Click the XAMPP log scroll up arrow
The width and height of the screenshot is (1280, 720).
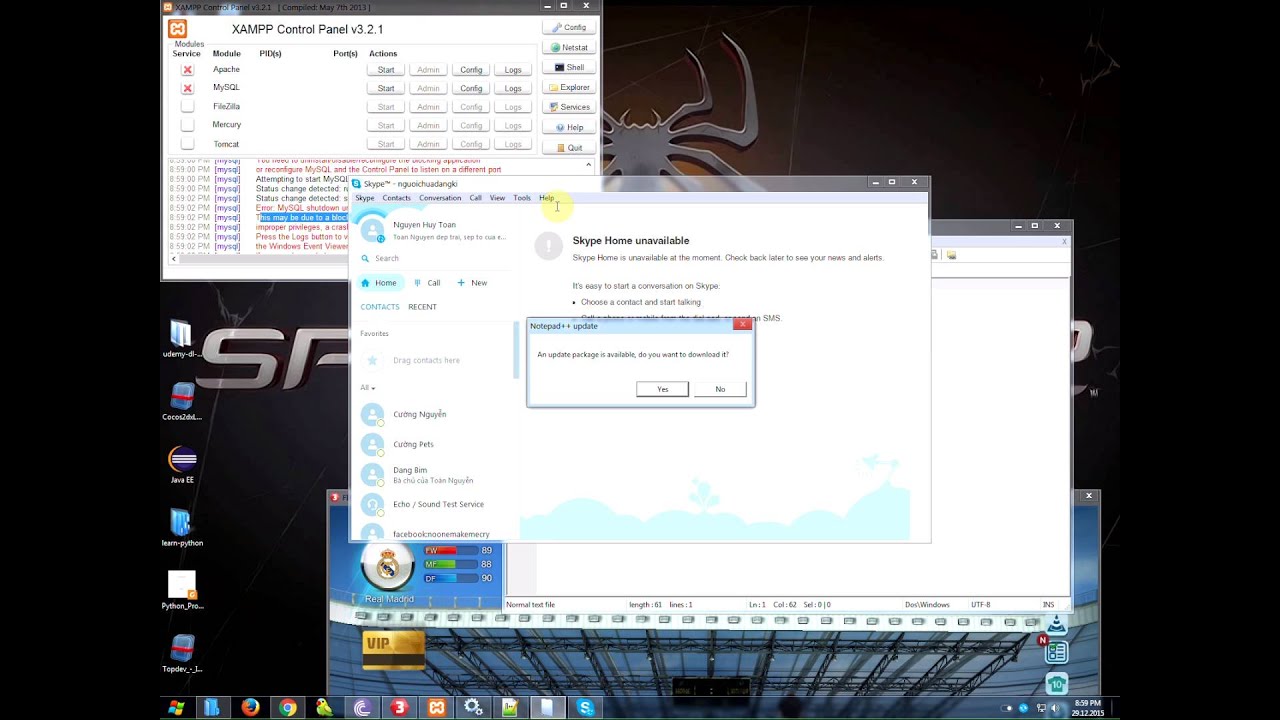(x=588, y=165)
